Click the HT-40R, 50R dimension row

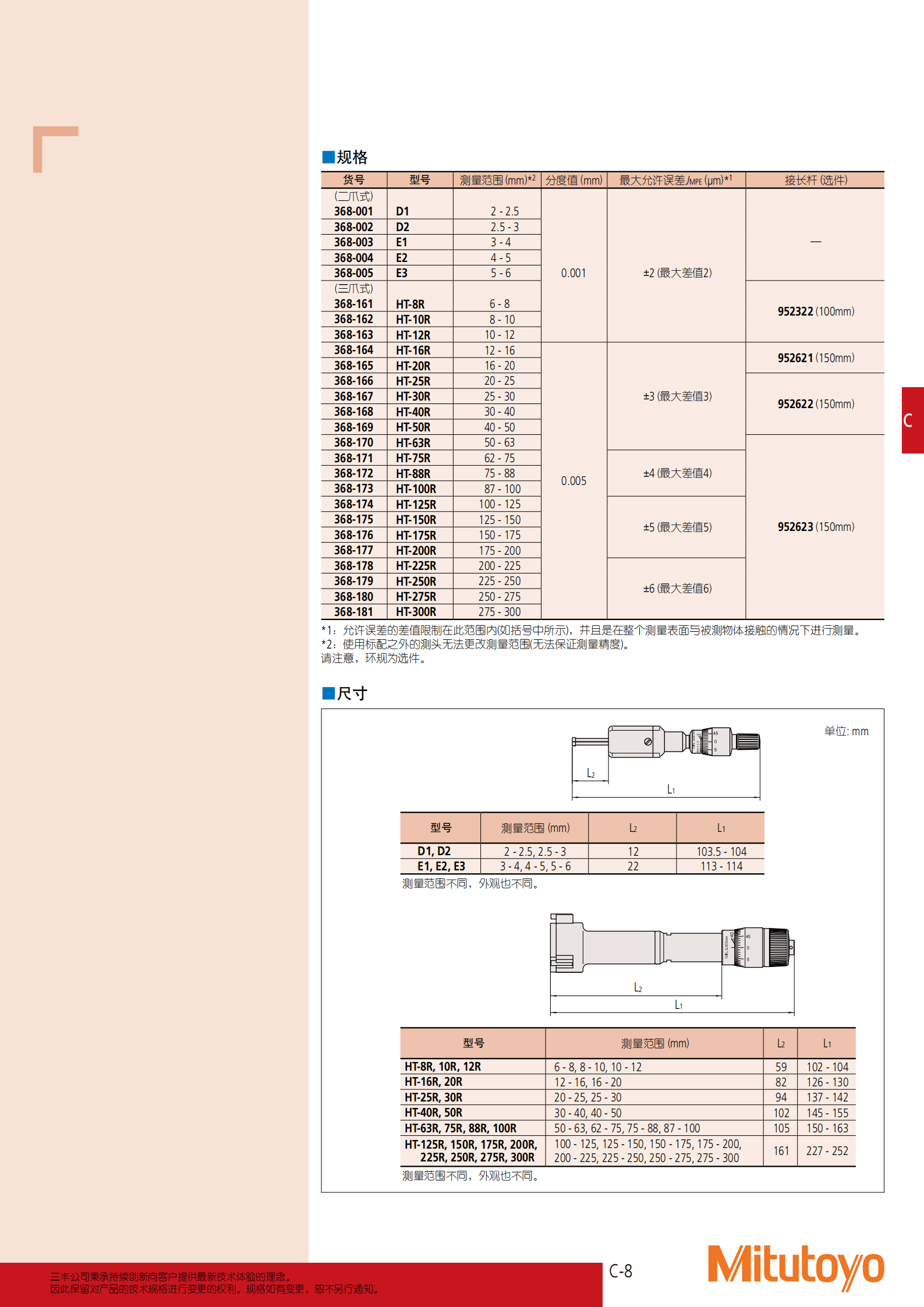pyautogui.click(x=628, y=1113)
